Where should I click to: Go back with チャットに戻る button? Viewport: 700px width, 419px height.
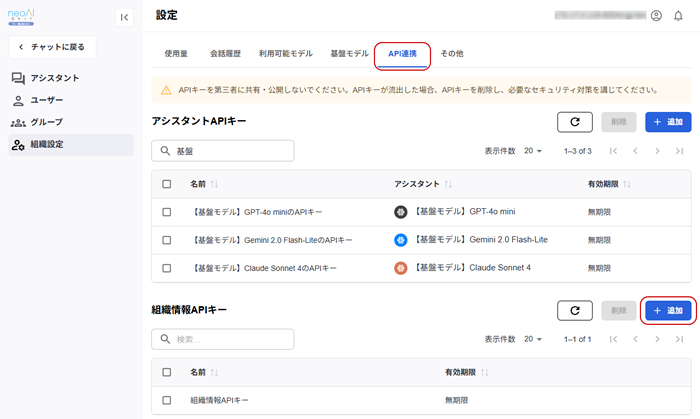coord(58,47)
